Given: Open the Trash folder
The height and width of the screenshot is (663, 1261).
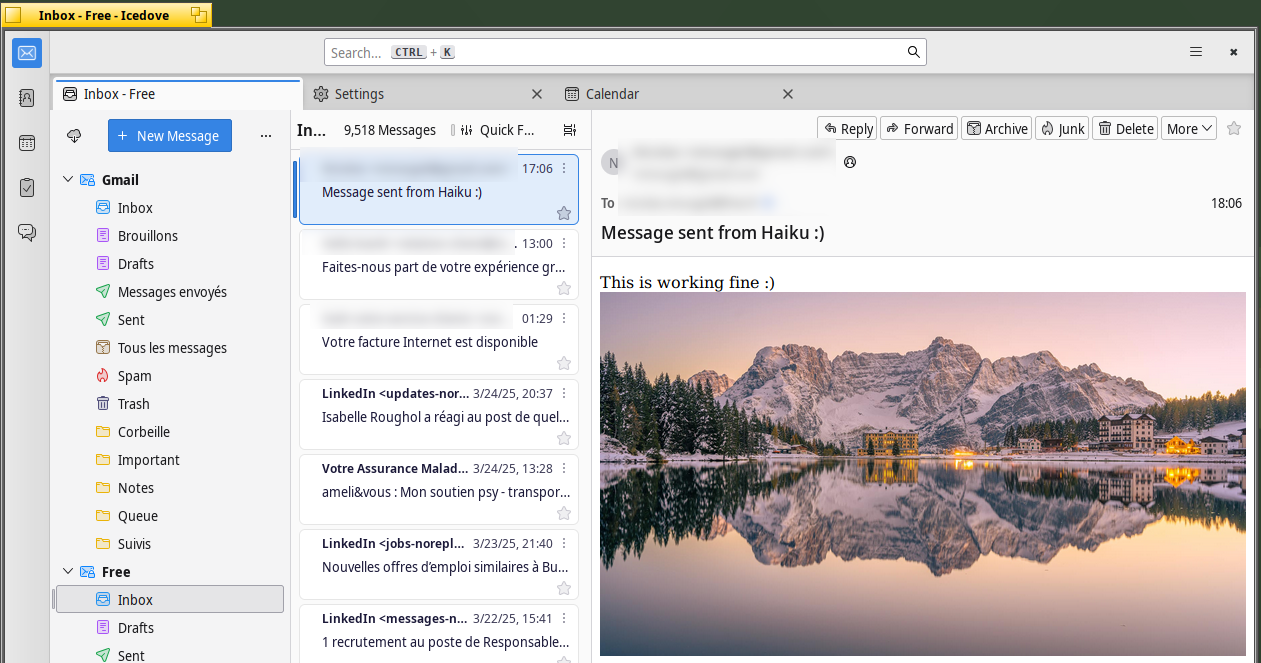Looking at the screenshot, I should [x=170, y=404].
